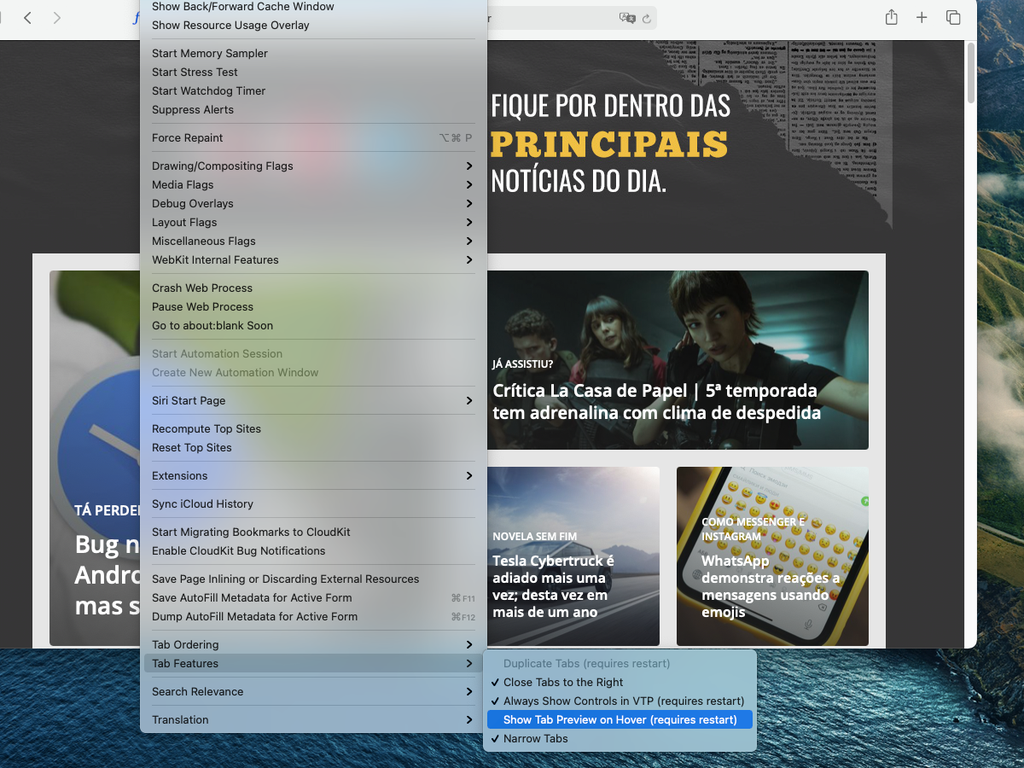Choose Recompute Top Sites
This screenshot has height=768, width=1024.
pyautogui.click(x=313, y=428)
